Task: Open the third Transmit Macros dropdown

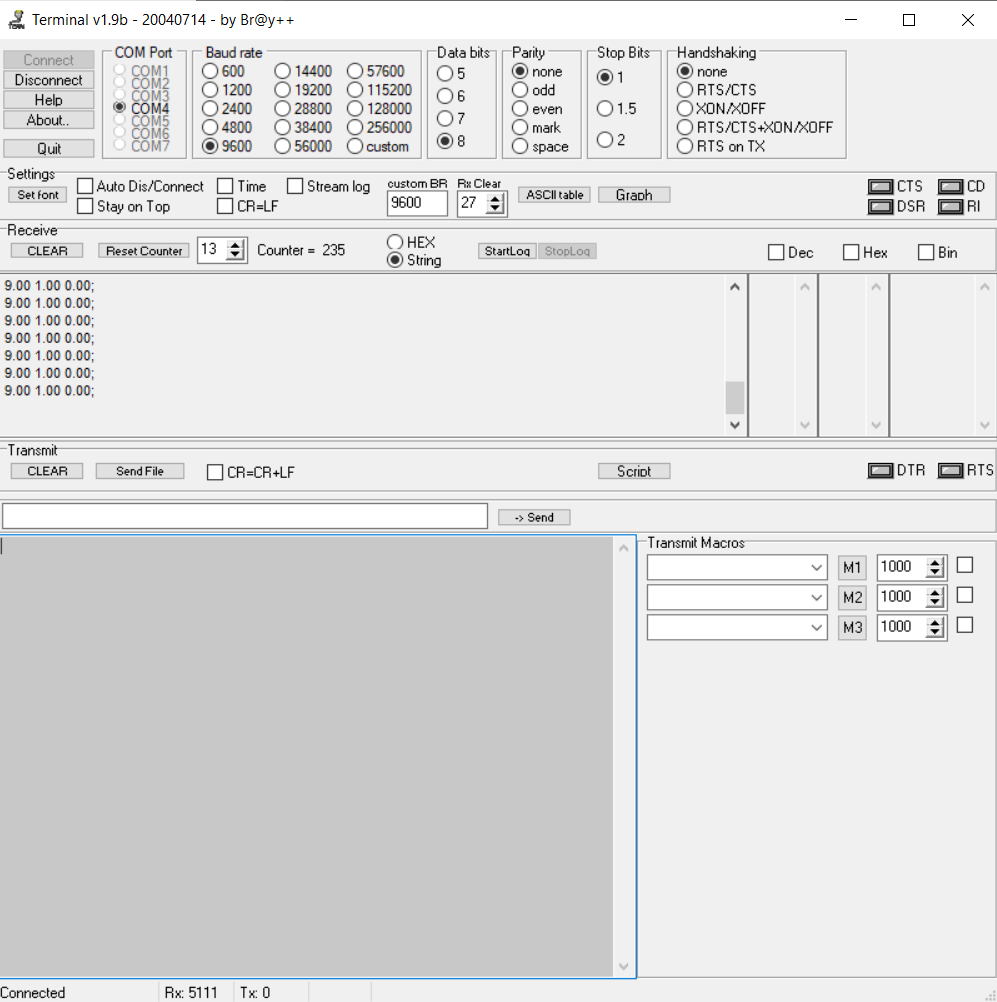Action: [816, 627]
